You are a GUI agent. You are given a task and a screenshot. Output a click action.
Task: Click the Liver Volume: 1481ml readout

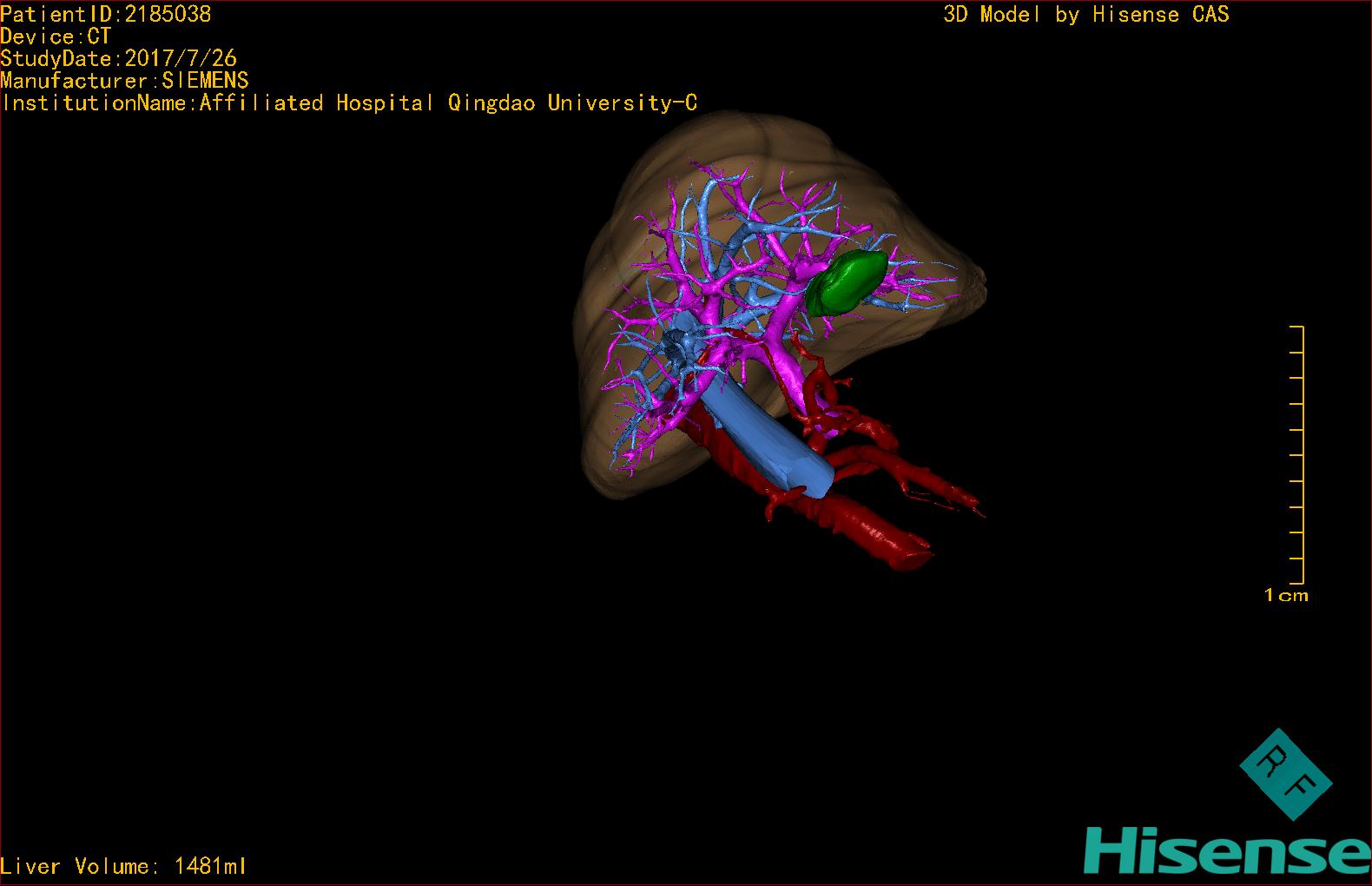123,866
